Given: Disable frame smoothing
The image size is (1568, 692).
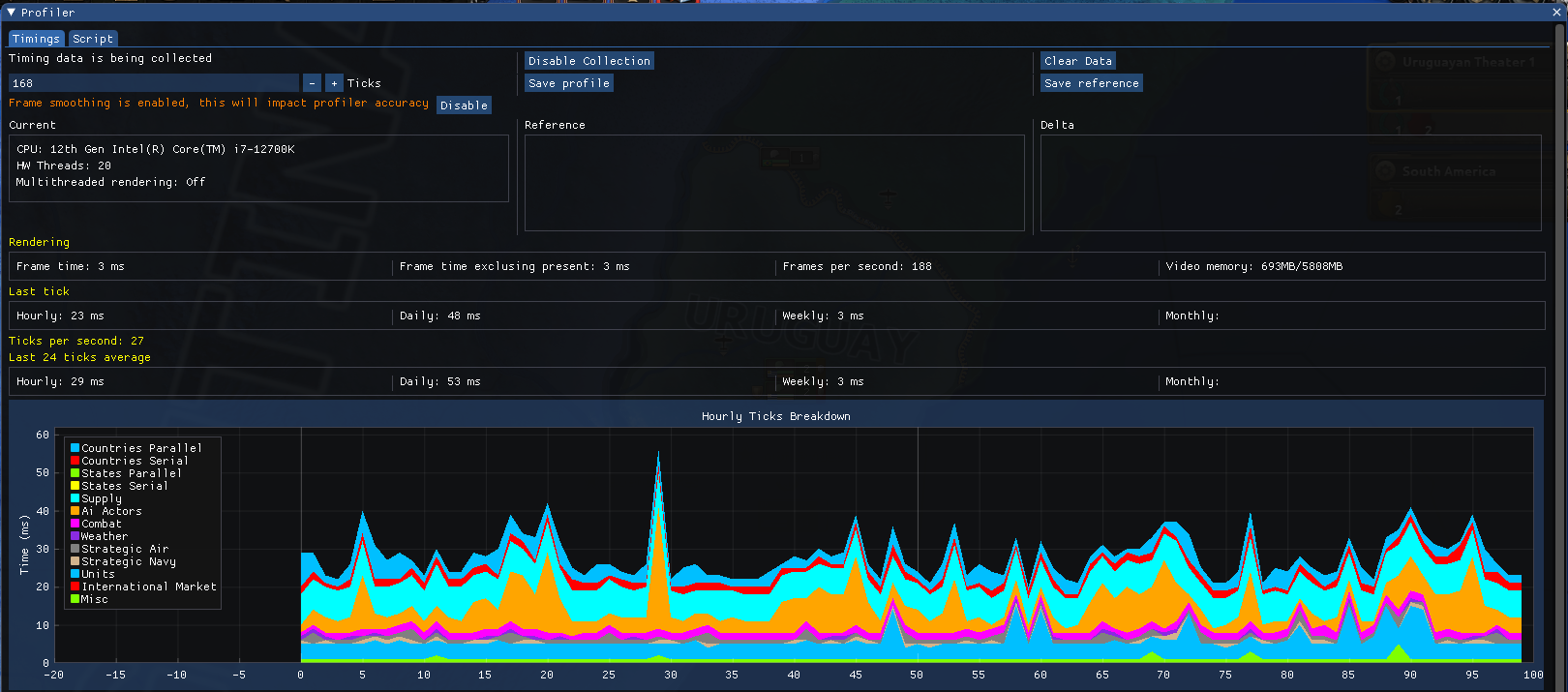Looking at the screenshot, I should [464, 105].
